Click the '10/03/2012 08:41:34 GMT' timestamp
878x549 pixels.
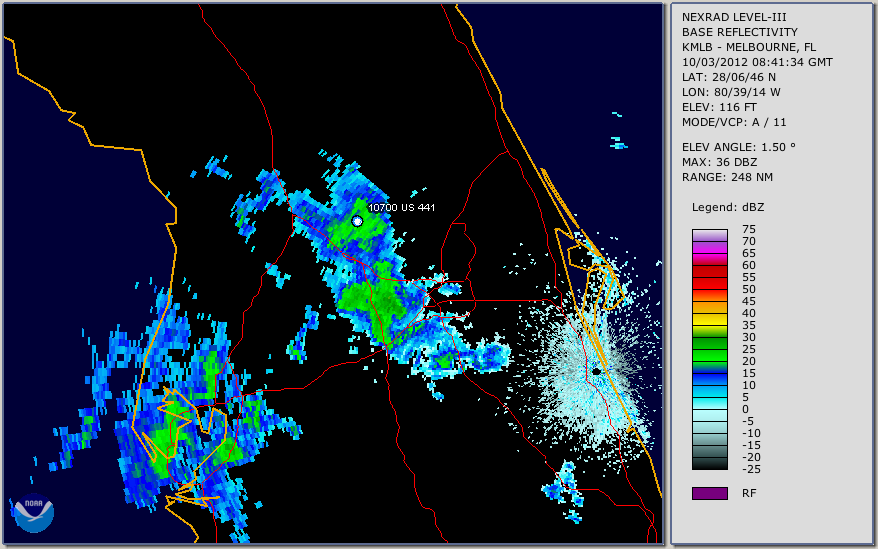click(x=756, y=62)
